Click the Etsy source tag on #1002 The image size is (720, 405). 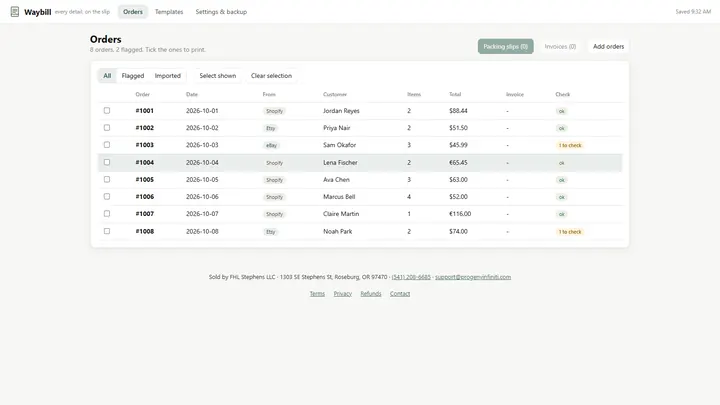coord(270,129)
